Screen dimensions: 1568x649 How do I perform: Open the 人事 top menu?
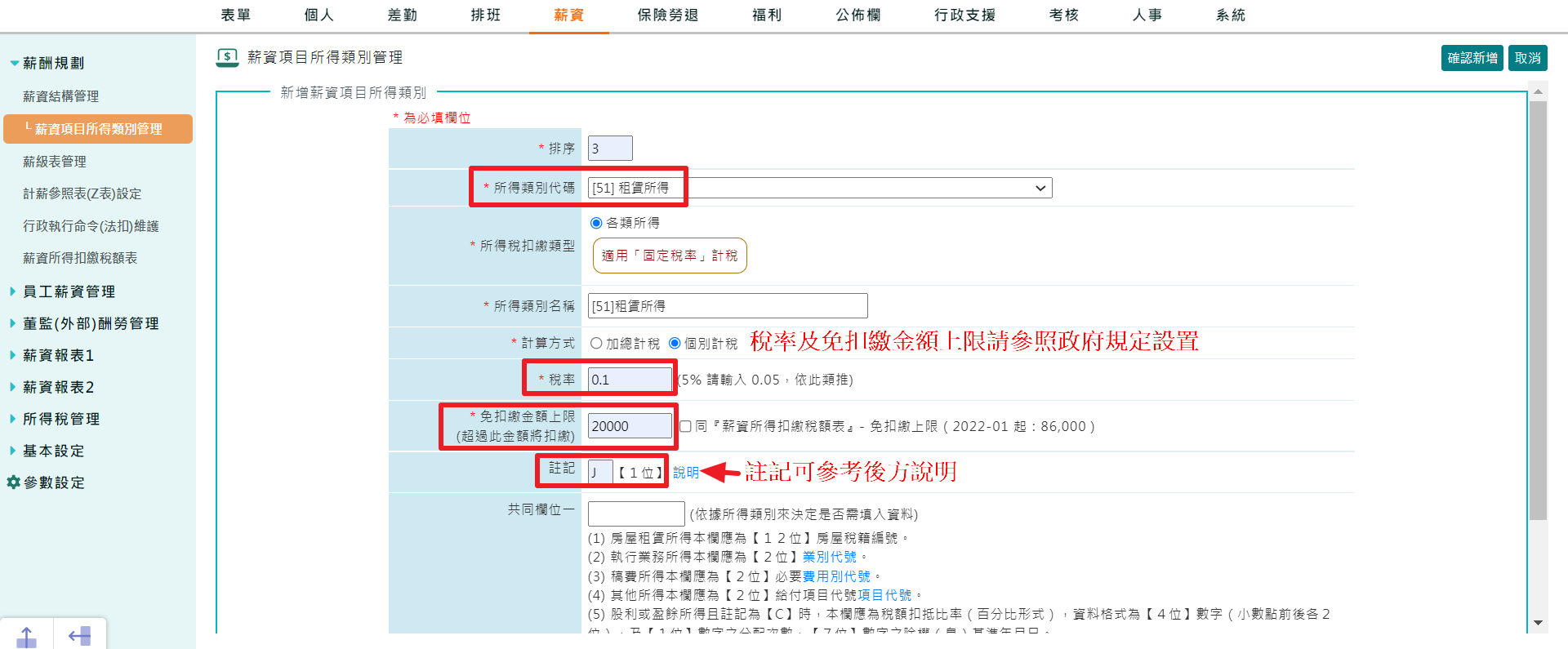click(1147, 15)
